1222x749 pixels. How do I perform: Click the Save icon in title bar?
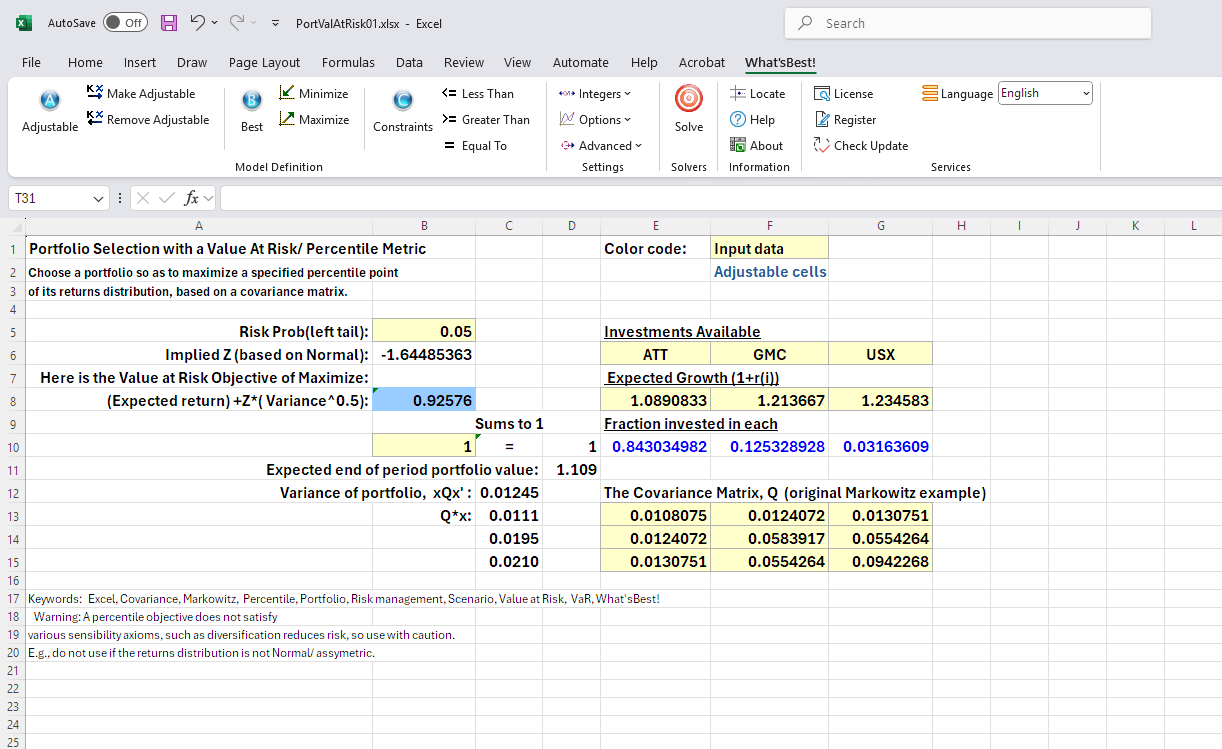[x=169, y=23]
